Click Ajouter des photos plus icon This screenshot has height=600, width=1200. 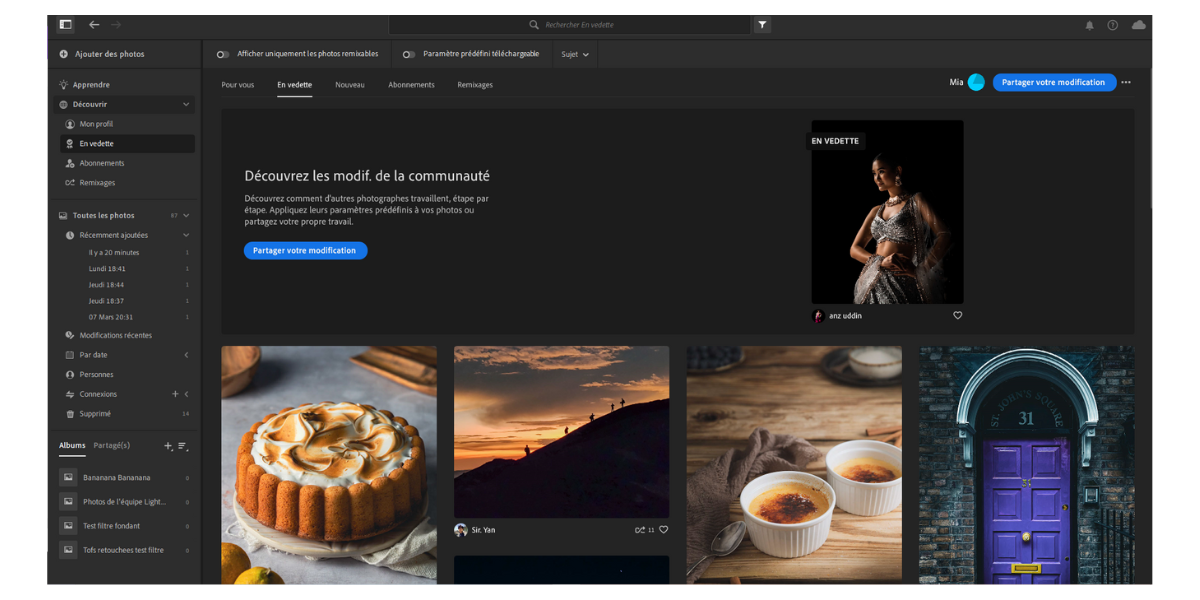(x=64, y=54)
